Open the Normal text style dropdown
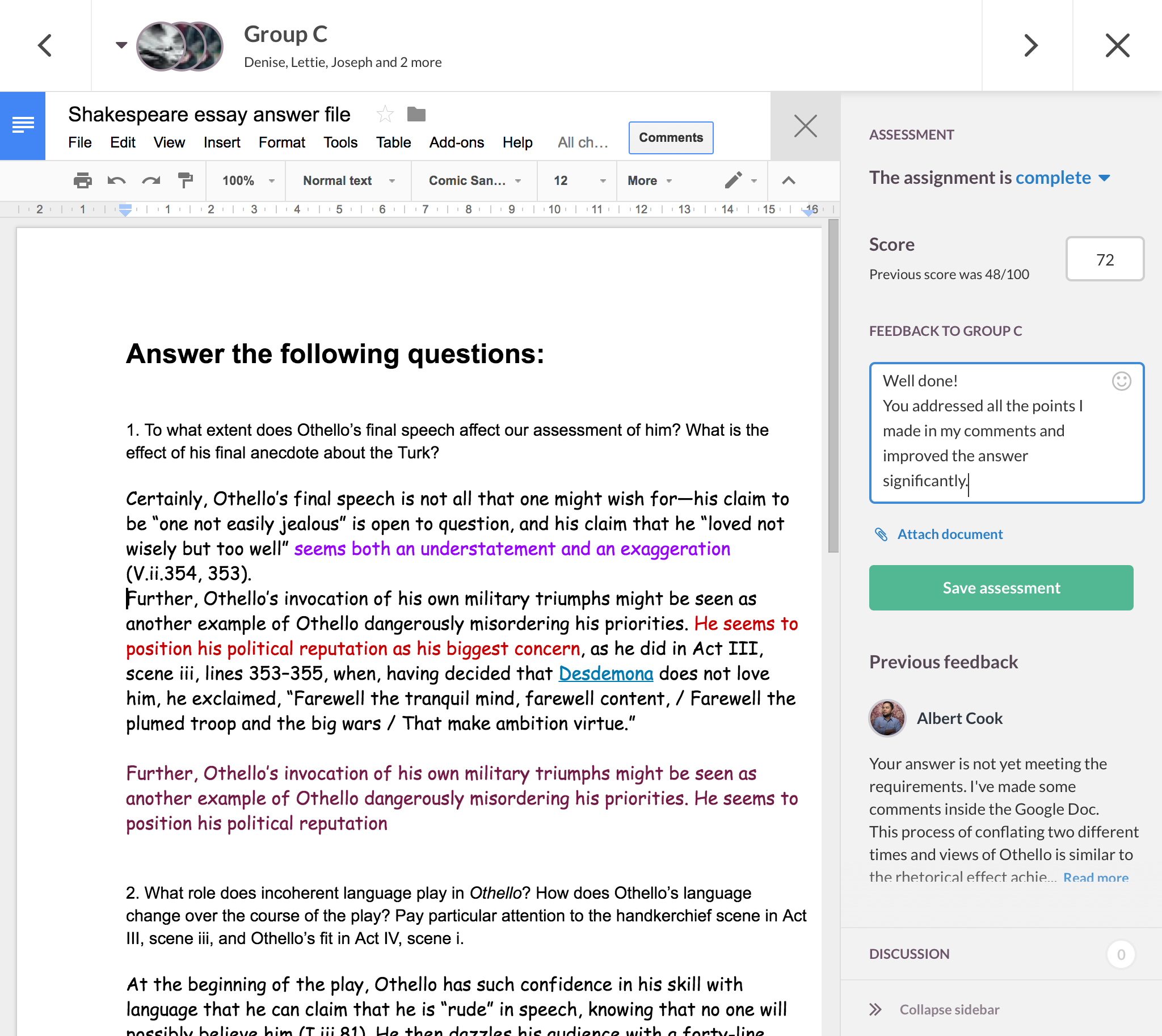Image resolution: width=1162 pixels, height=1036 pixels. (348, 180)
